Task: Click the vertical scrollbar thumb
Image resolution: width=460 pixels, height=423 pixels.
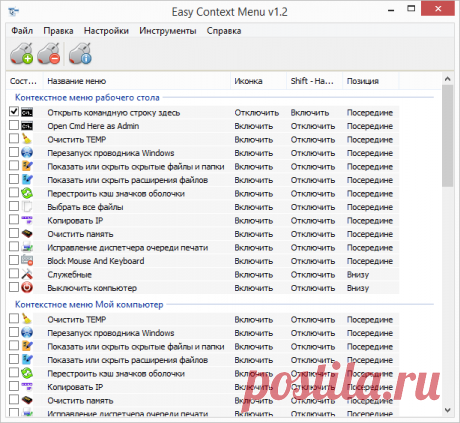Action: [x=448, y=136]
